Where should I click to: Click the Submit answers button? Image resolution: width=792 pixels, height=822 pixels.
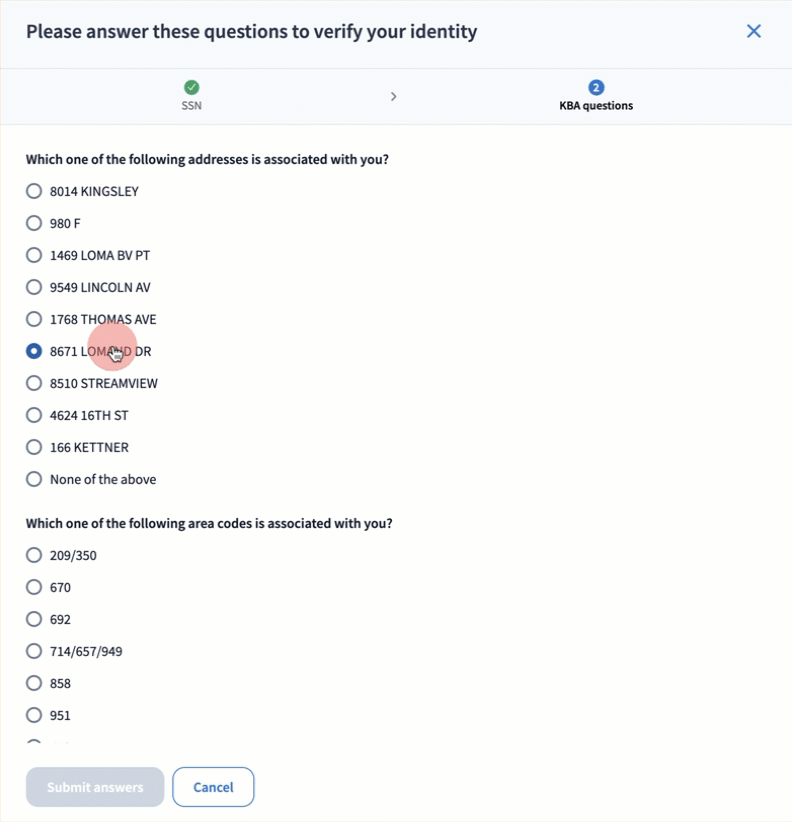click(x=95, y=787)
